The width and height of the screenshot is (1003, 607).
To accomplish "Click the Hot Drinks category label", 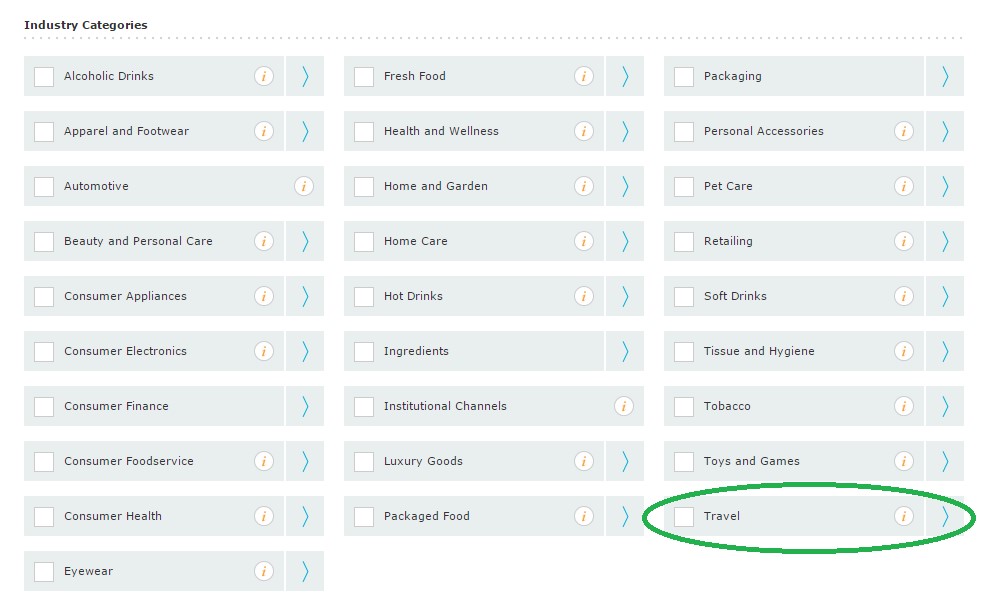I will pyautogui.click(x=413, y=296).
